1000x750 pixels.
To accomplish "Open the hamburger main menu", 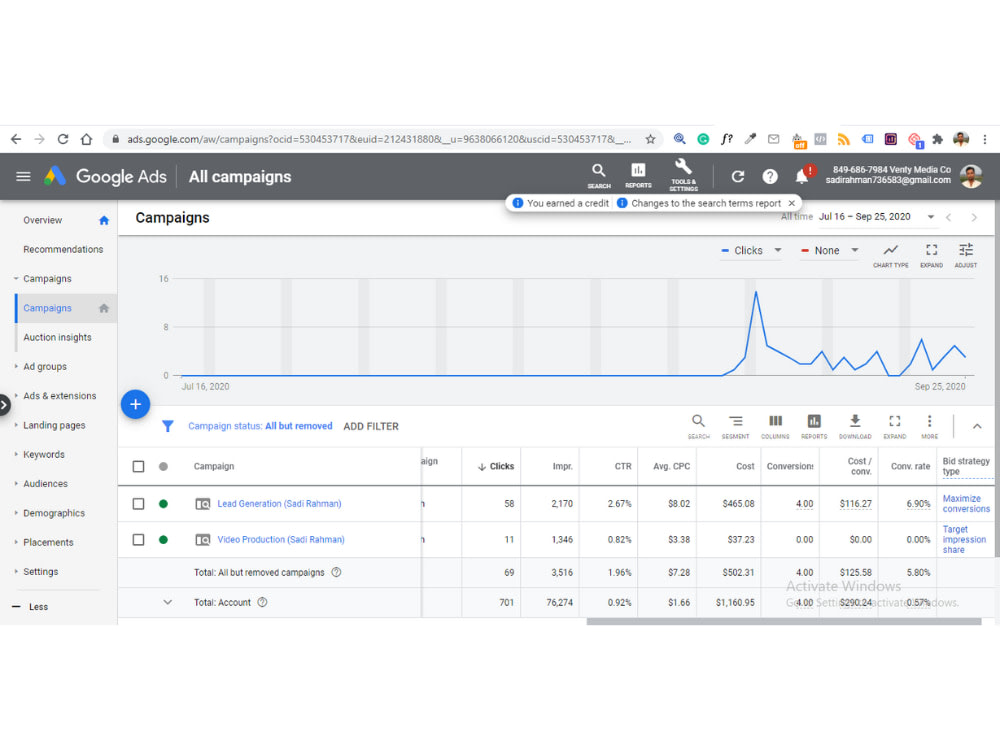I will (x=23, y=177).
